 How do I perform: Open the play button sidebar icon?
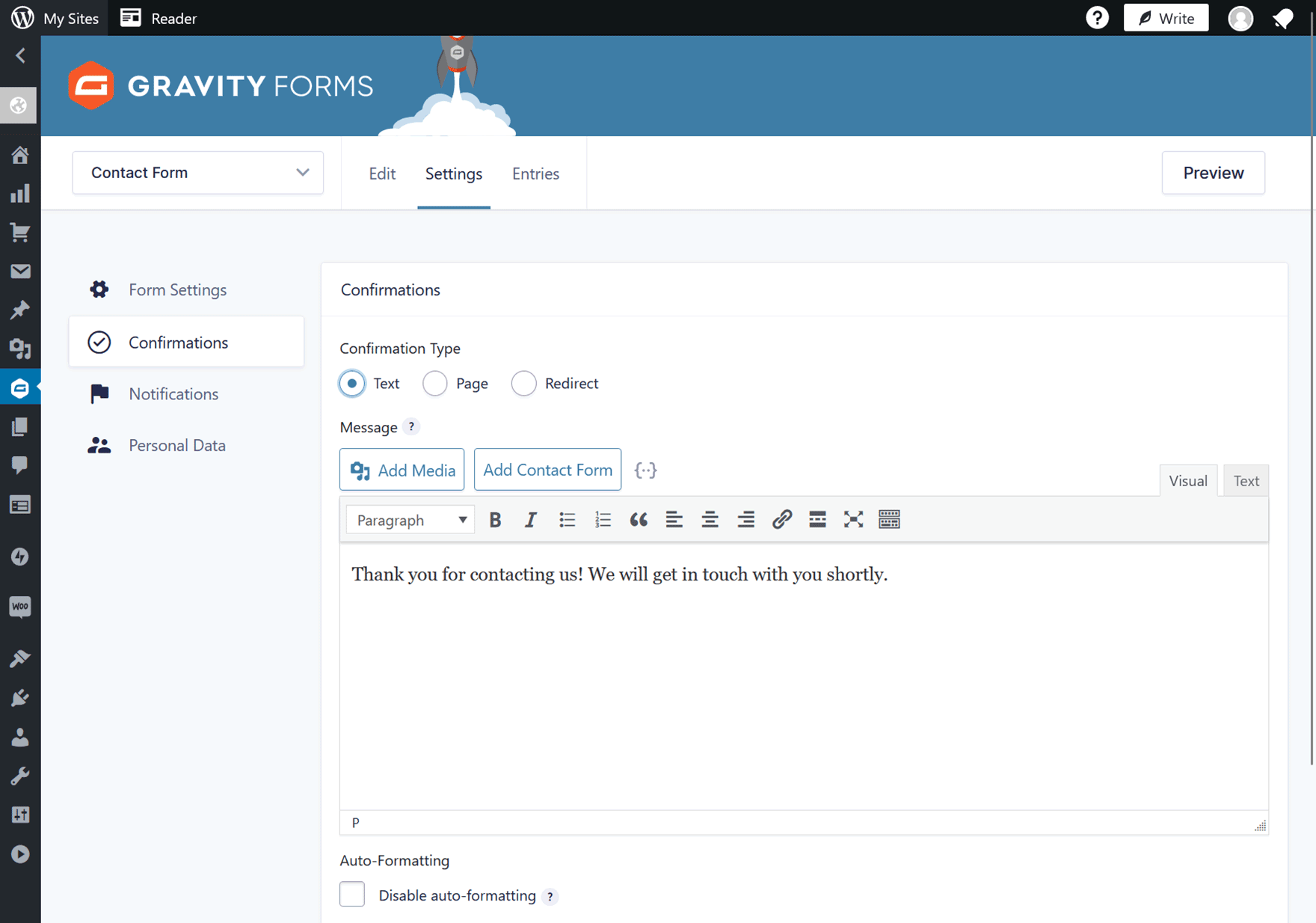pos(20,854)
